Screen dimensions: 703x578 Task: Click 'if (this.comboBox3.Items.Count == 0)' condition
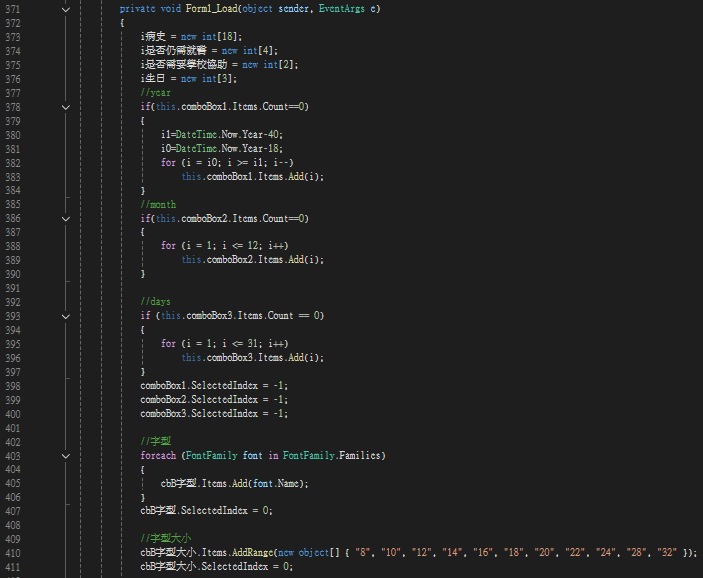[232, 316]
